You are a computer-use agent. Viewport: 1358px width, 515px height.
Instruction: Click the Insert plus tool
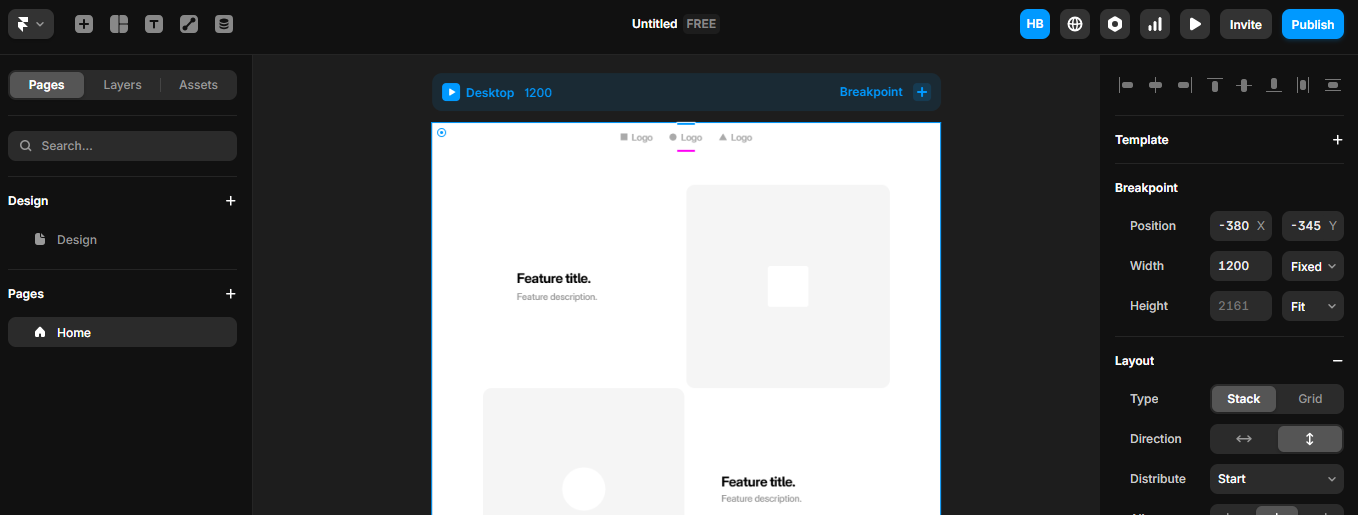84,24
